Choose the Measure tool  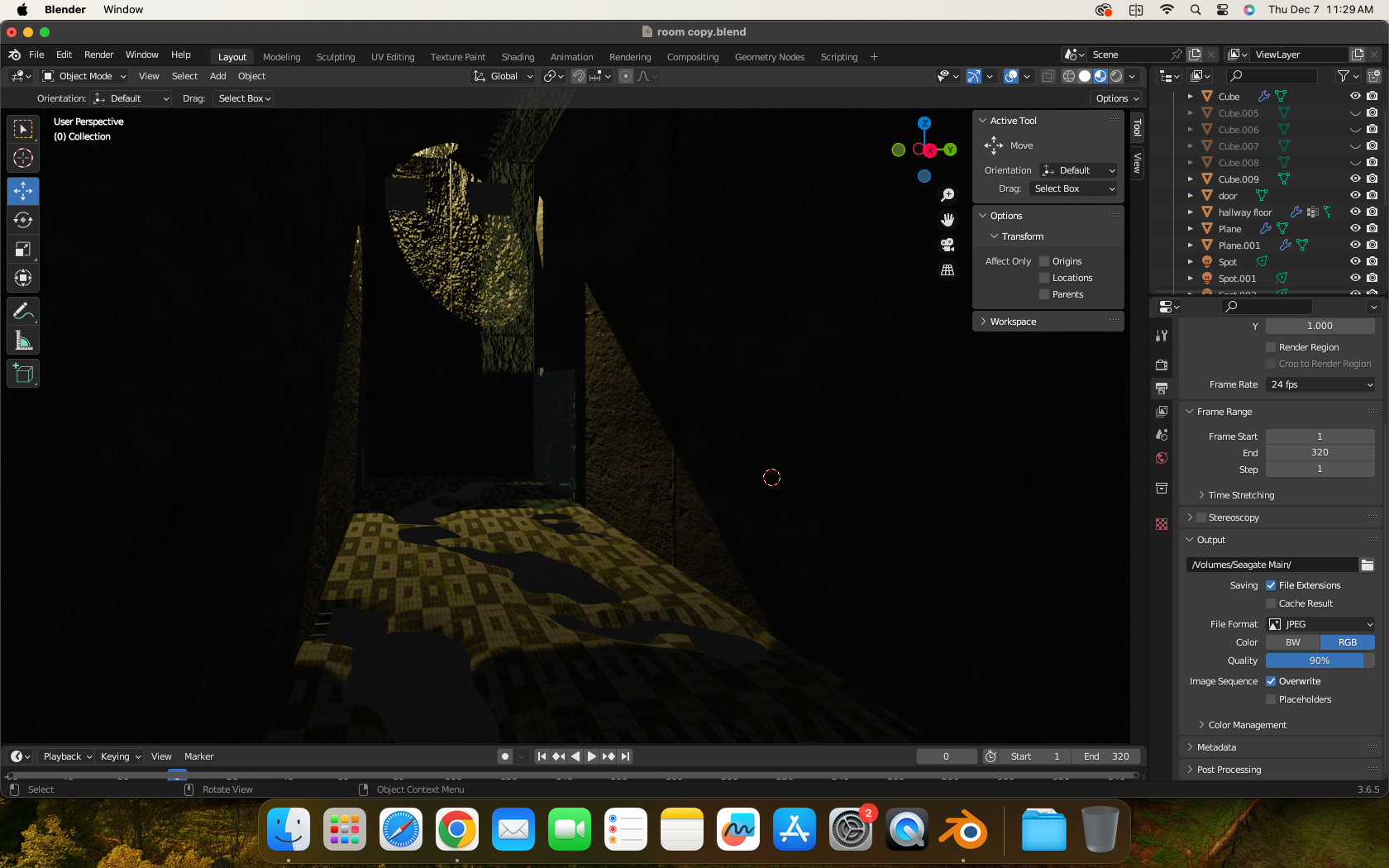click(x=23, y=341)
